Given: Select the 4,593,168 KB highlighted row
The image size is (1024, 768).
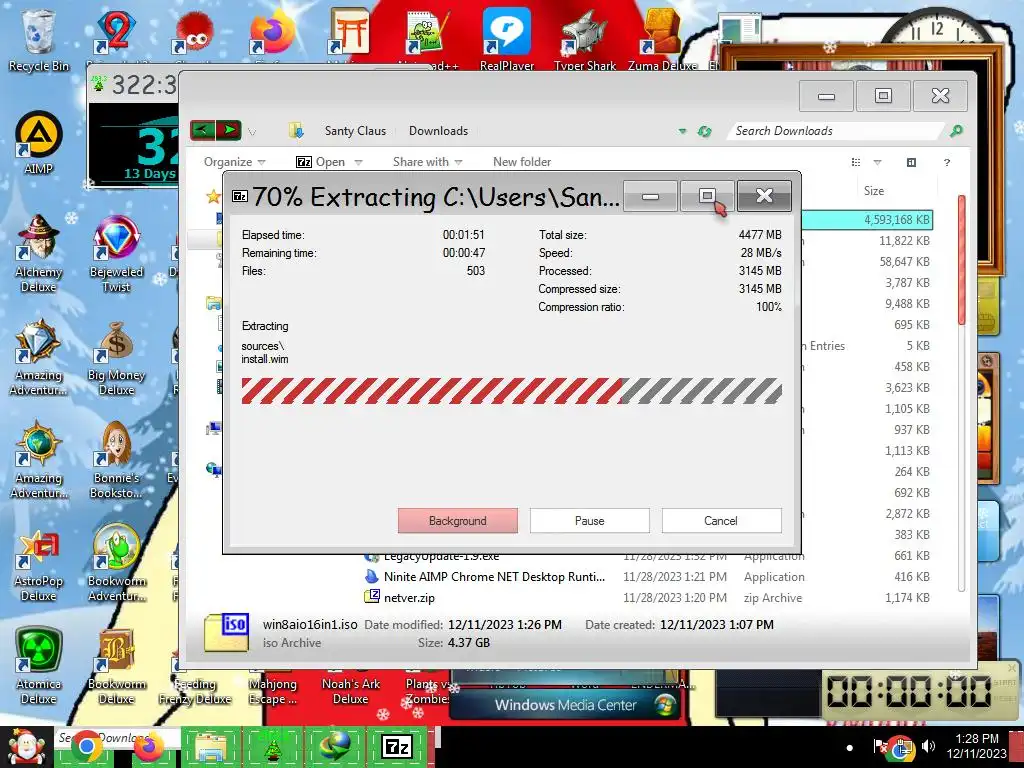Looking at the screenshot, I should pyautogui.click(x=867, y=219).
